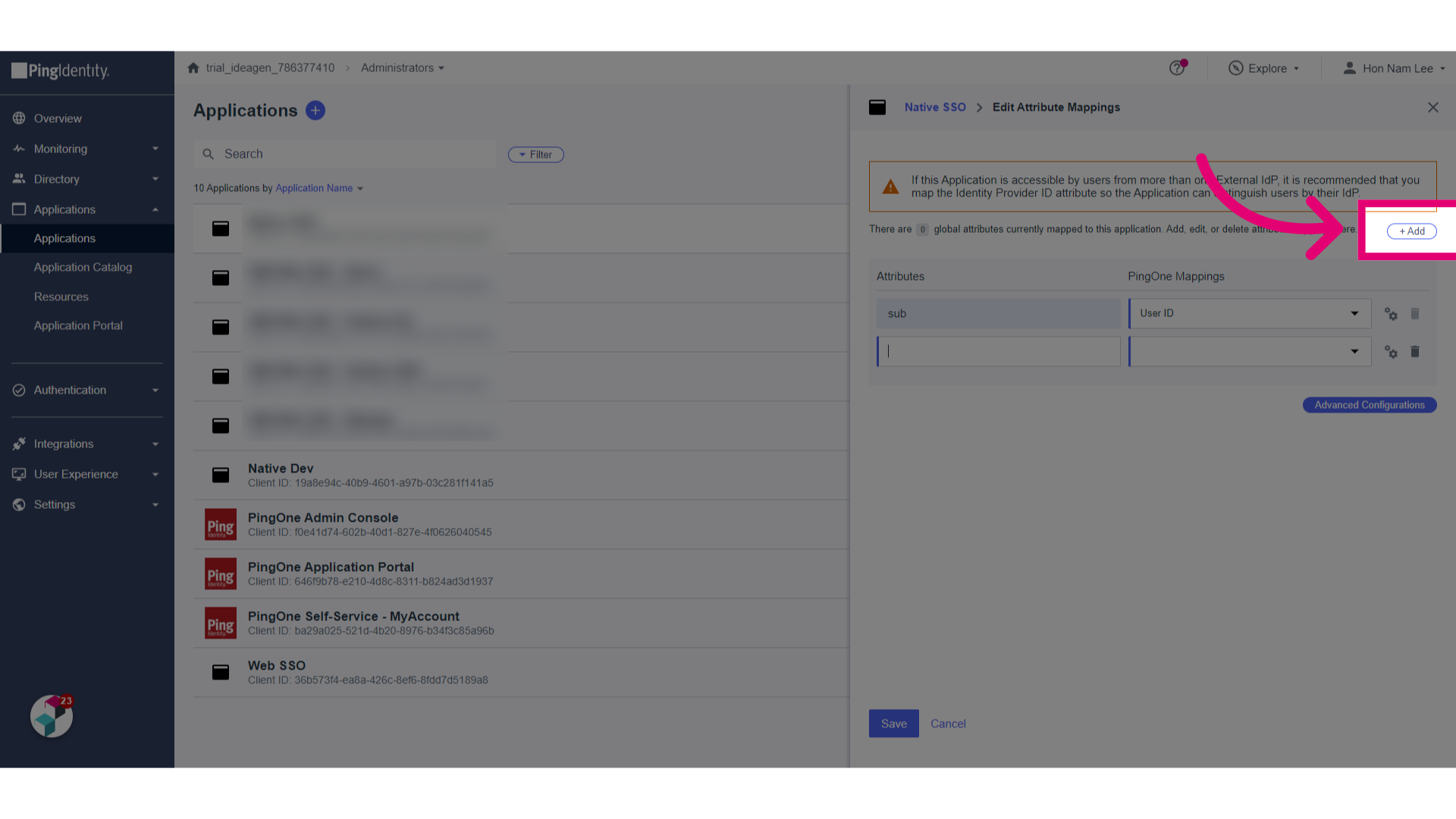The image size is (1456, 819).
Task: Open gear settings for the empty attribute row
Action: [x=1391, y=352]
